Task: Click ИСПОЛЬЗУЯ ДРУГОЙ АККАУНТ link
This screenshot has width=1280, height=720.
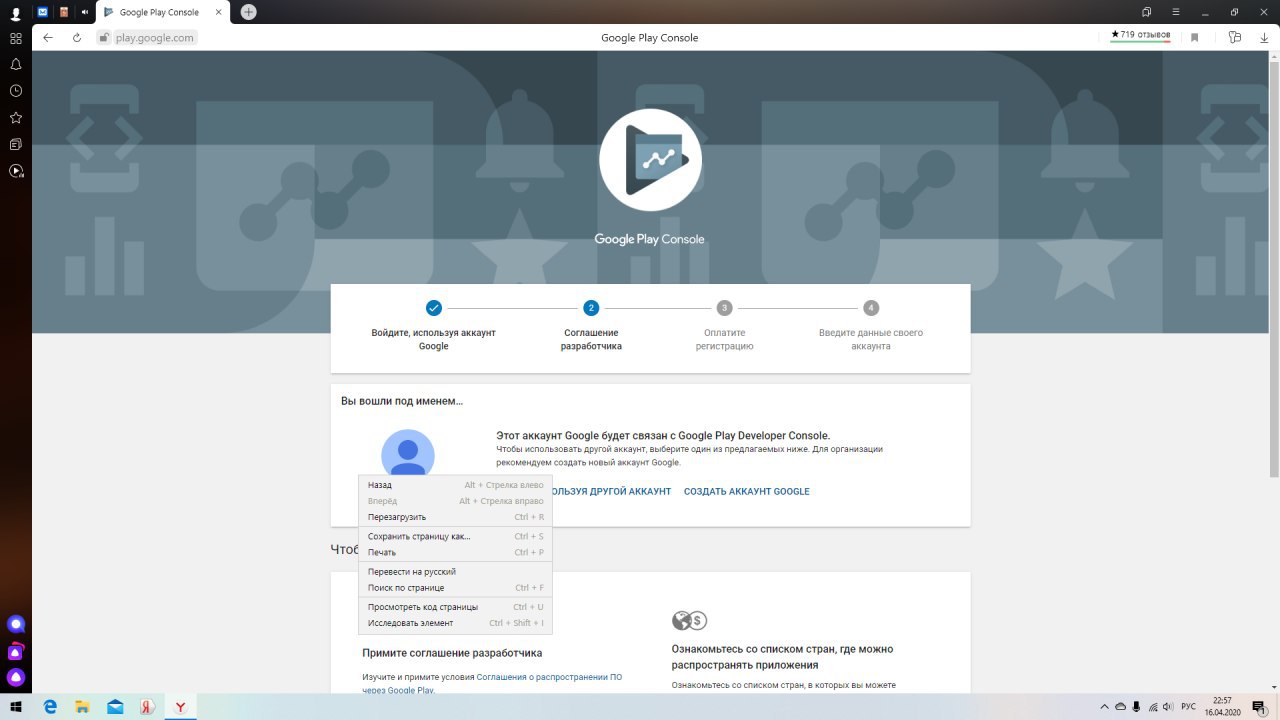Action: click(610, 491)
